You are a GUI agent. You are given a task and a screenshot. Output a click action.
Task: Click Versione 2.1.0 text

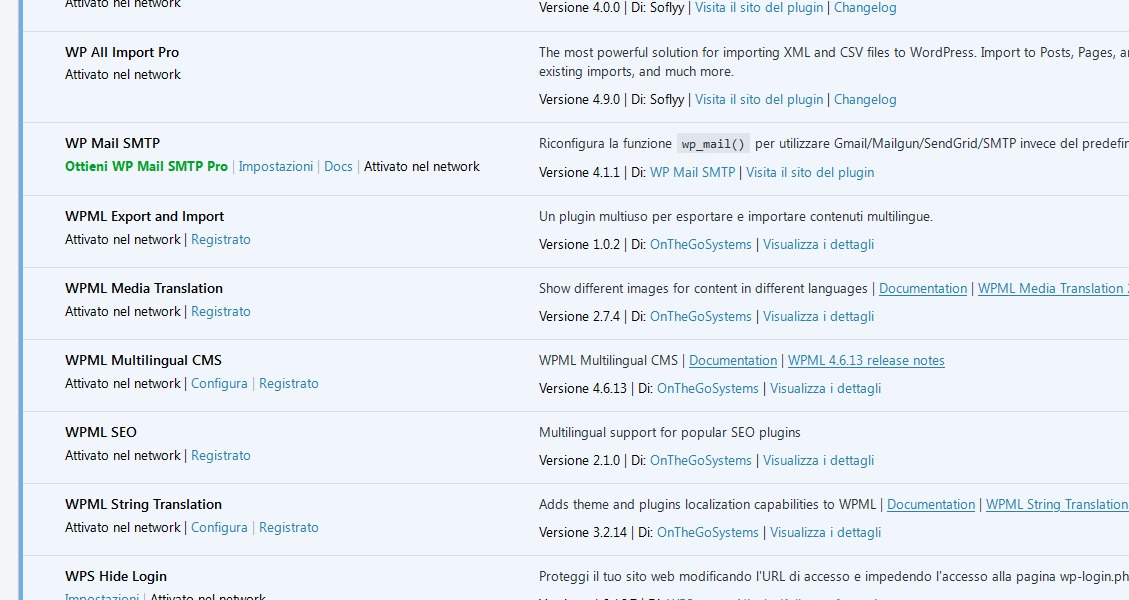(579, 460)
